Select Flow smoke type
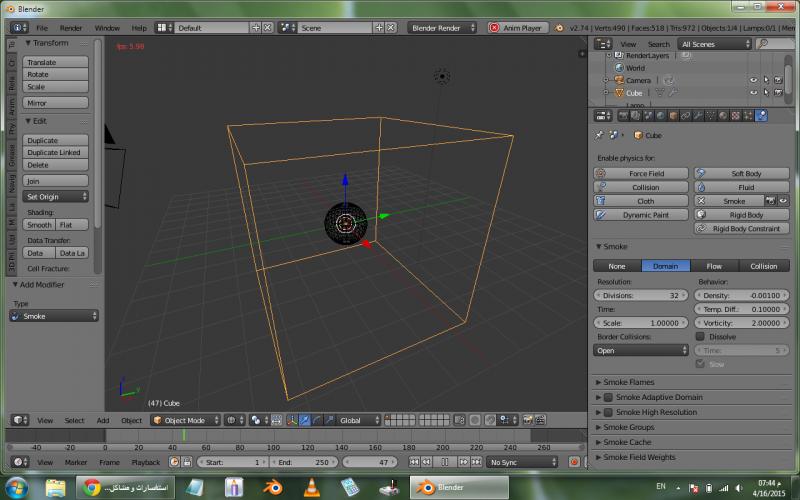 click(x=714, y=266)
